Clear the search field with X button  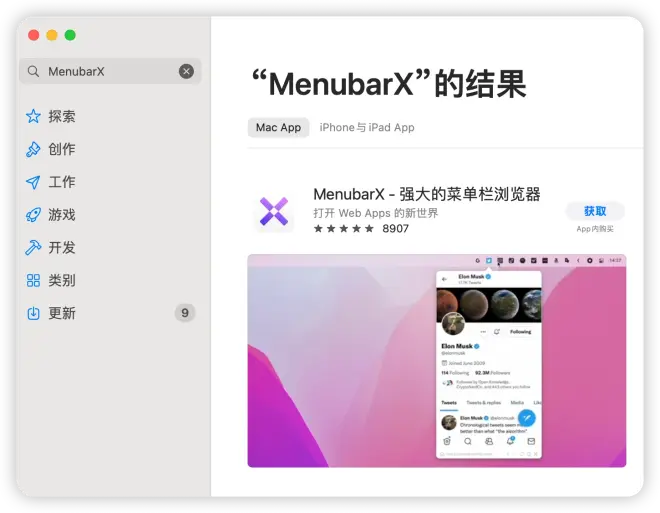click(186, 71)
